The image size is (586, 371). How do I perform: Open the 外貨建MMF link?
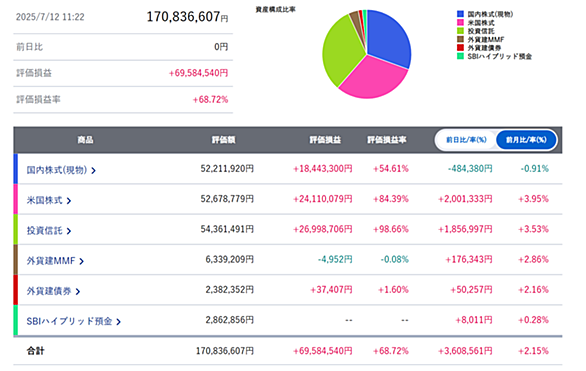(x=51, y=261)
